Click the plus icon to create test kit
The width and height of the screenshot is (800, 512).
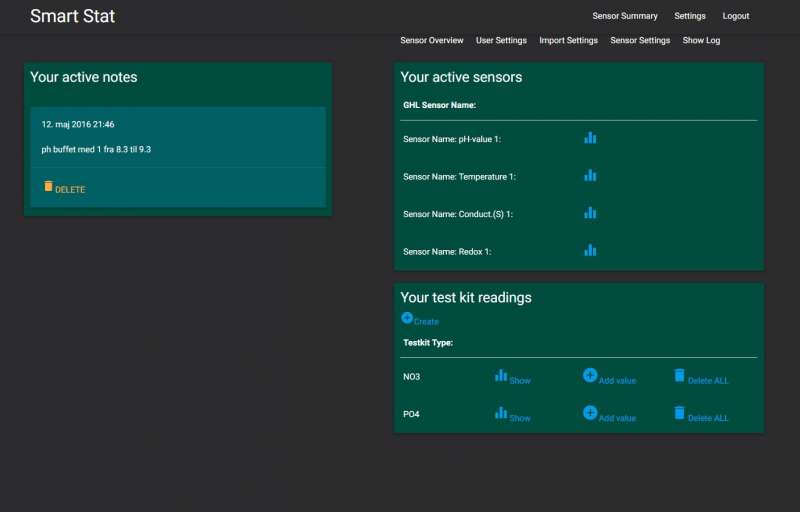[408, 318]
